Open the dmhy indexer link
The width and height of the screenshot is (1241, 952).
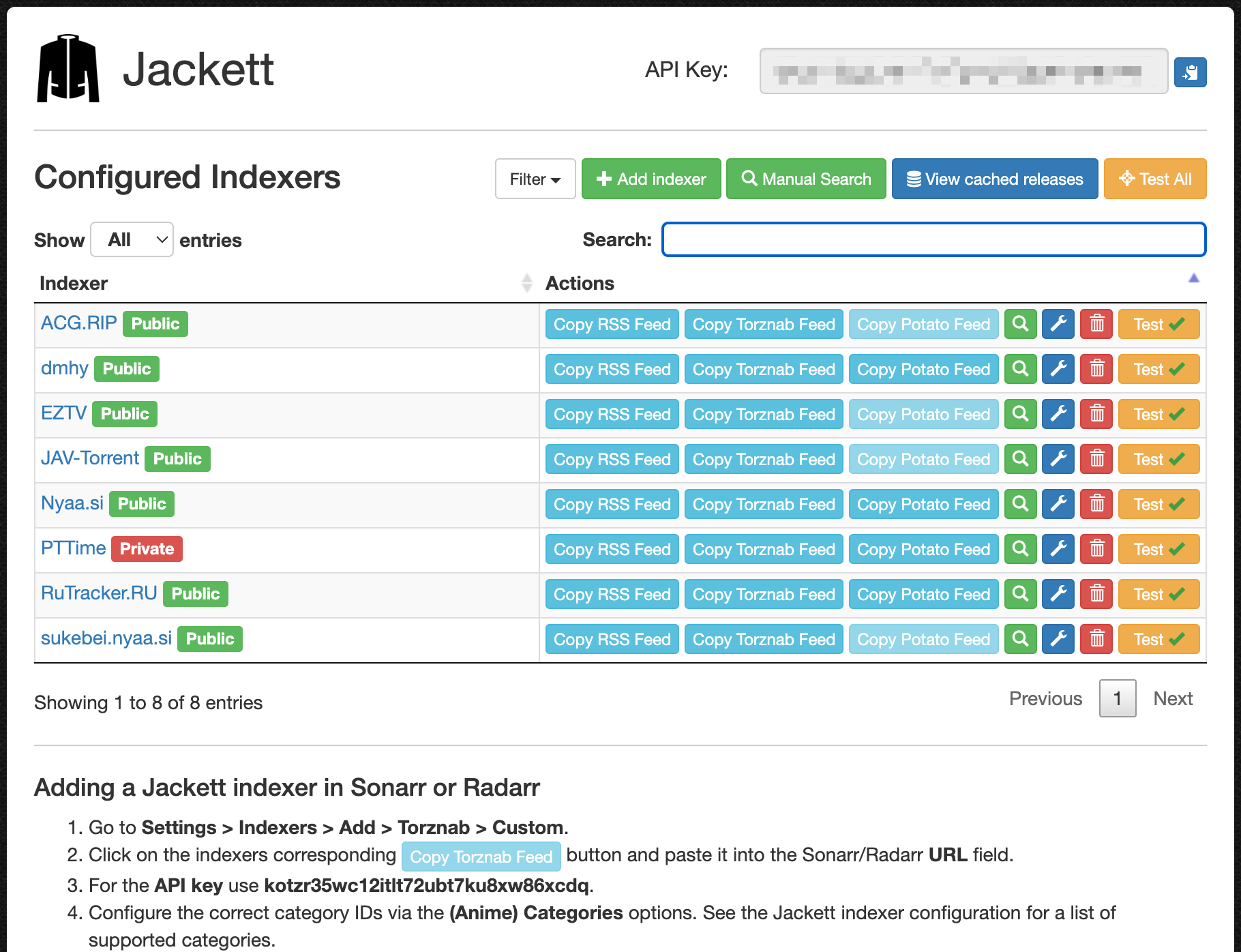pyautogui.click(x=64, y=368)
